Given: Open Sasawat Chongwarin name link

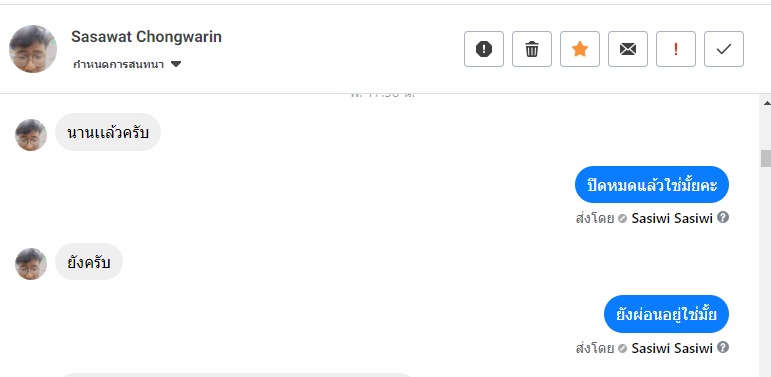Looking at the screenshot, I should [147, 36].
